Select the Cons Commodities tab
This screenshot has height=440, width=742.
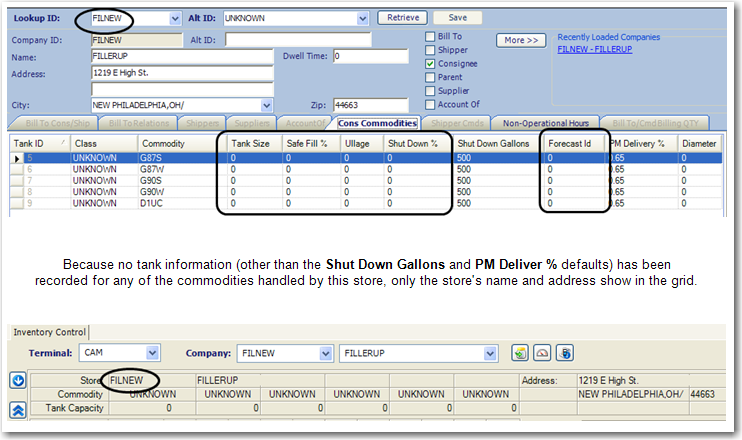pyautogui.click(x=377, y=123)
